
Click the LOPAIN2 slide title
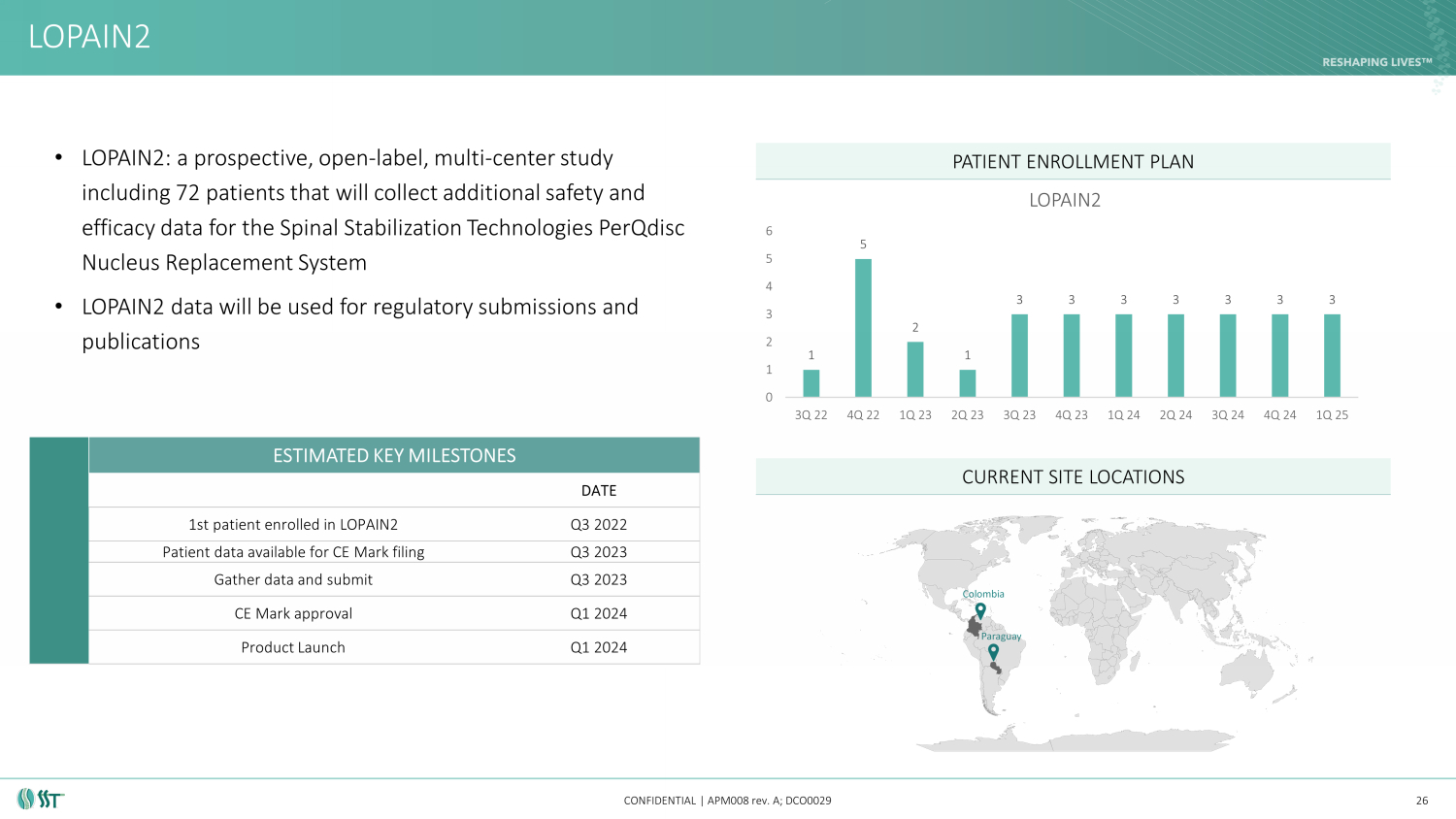pos(89,37)
